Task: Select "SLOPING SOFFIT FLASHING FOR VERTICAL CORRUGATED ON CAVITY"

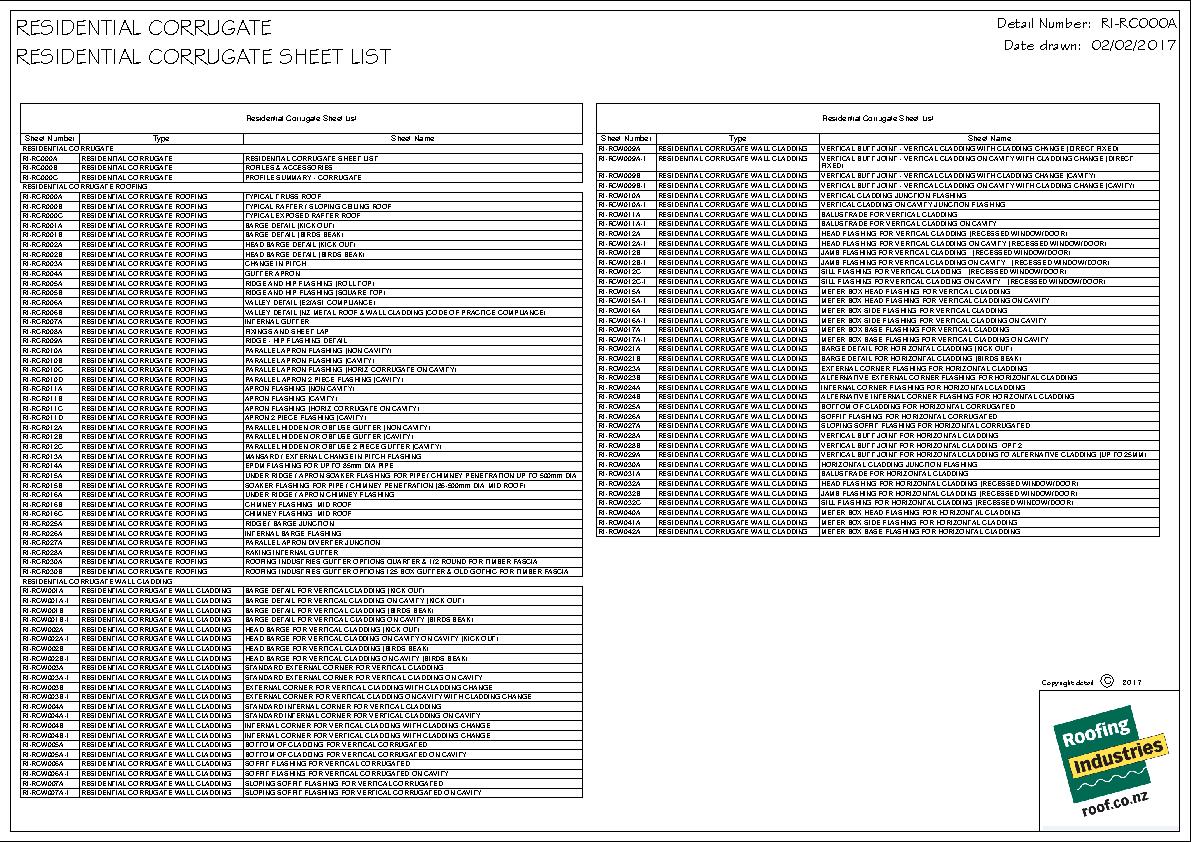Action: click(363, 792)
